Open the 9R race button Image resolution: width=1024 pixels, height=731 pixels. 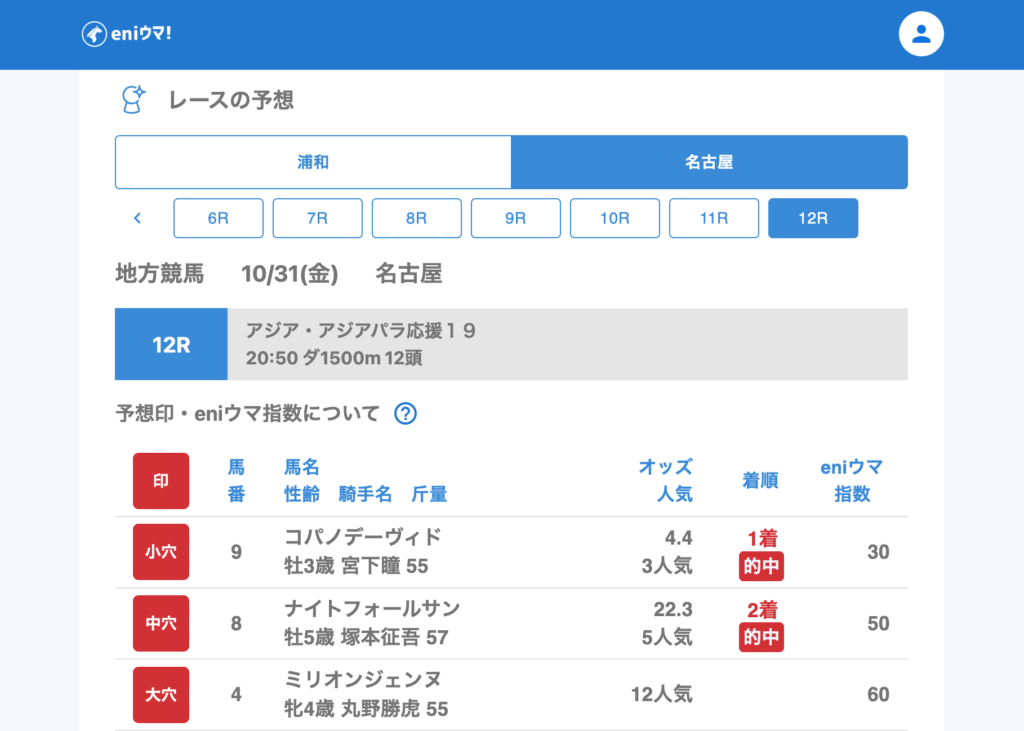tap(515, 218)
